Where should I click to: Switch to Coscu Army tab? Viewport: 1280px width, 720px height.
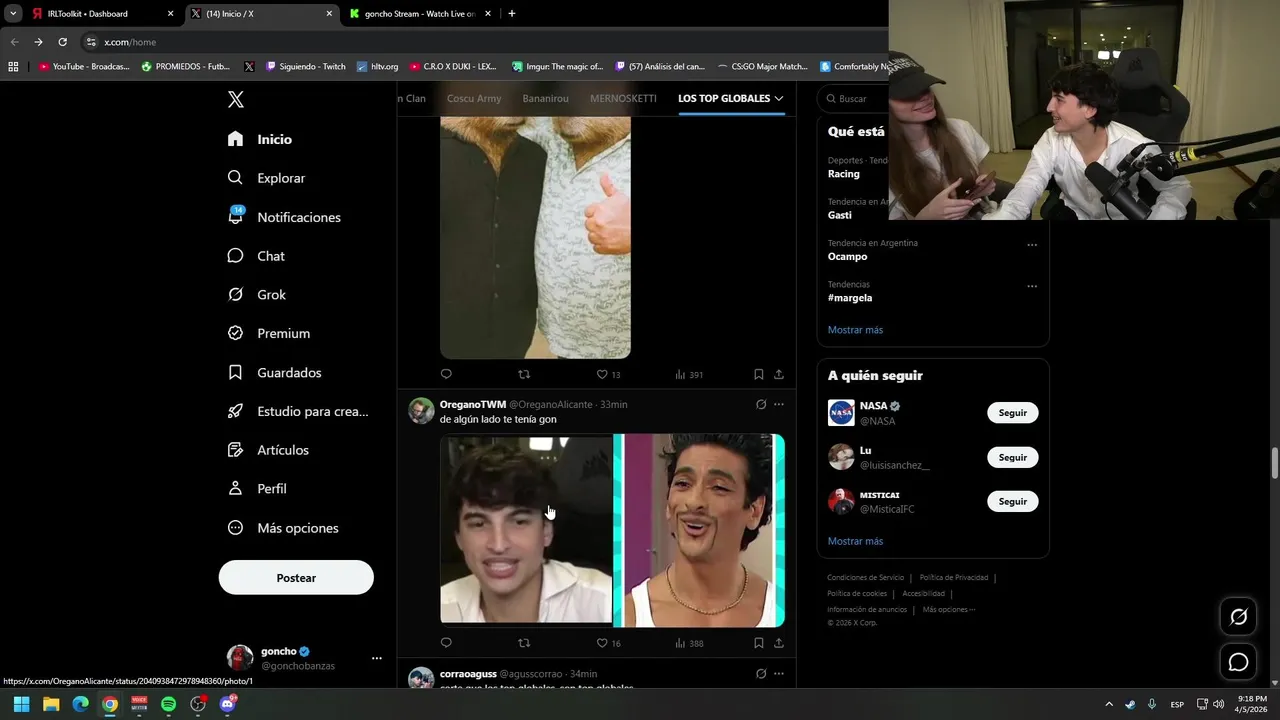point(474,98)
